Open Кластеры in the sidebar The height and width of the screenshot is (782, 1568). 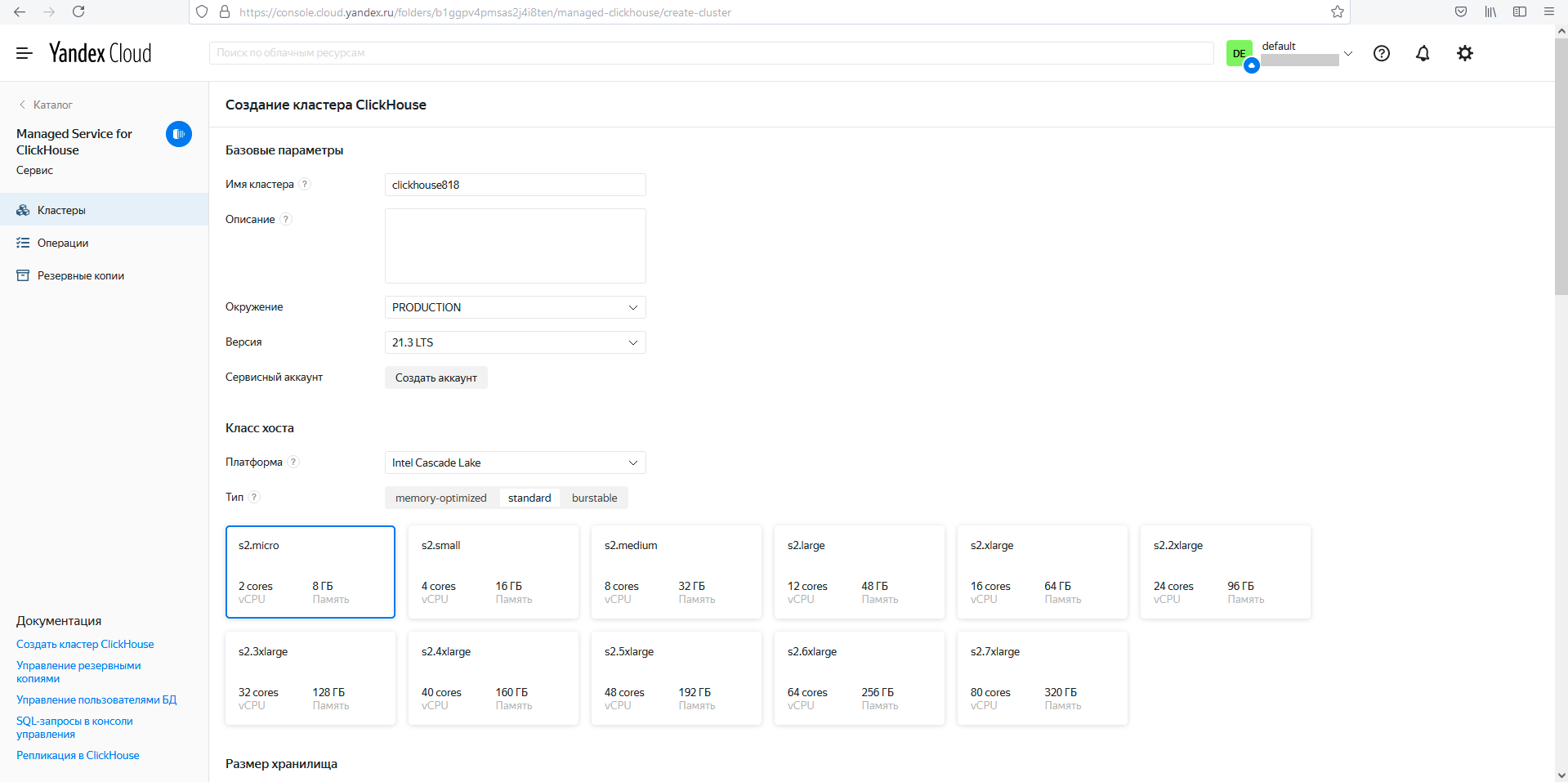[105, 210]
